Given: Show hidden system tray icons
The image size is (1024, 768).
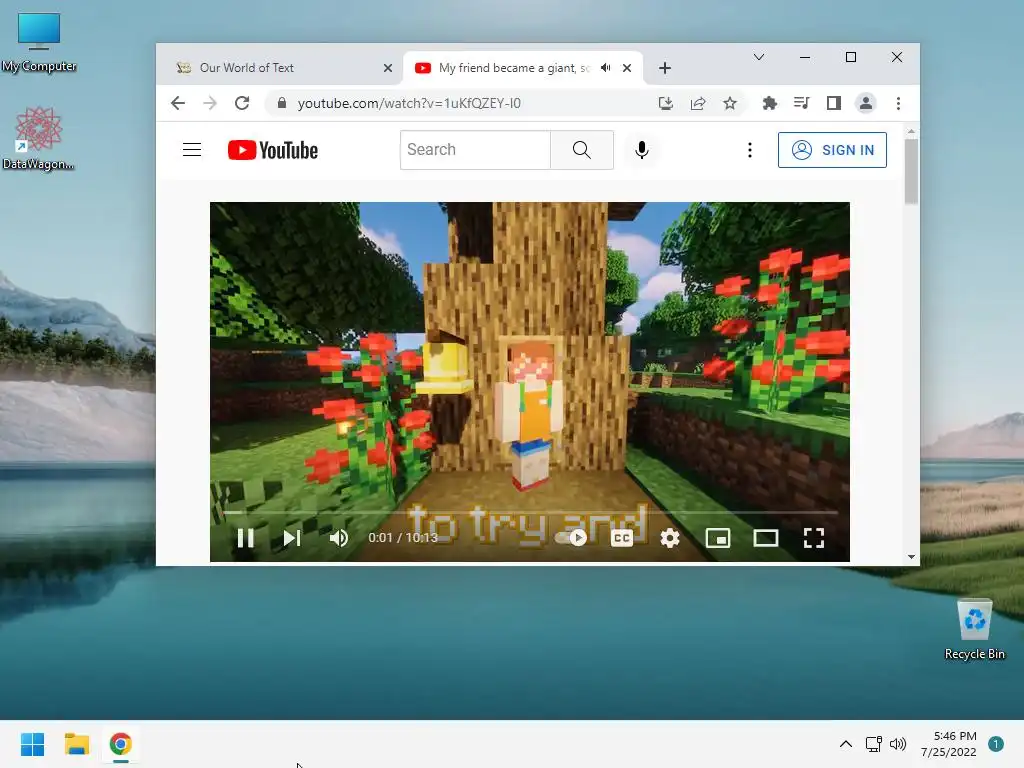Looking at the screenshot, I should pyautogui.click(x=846, y=744).
